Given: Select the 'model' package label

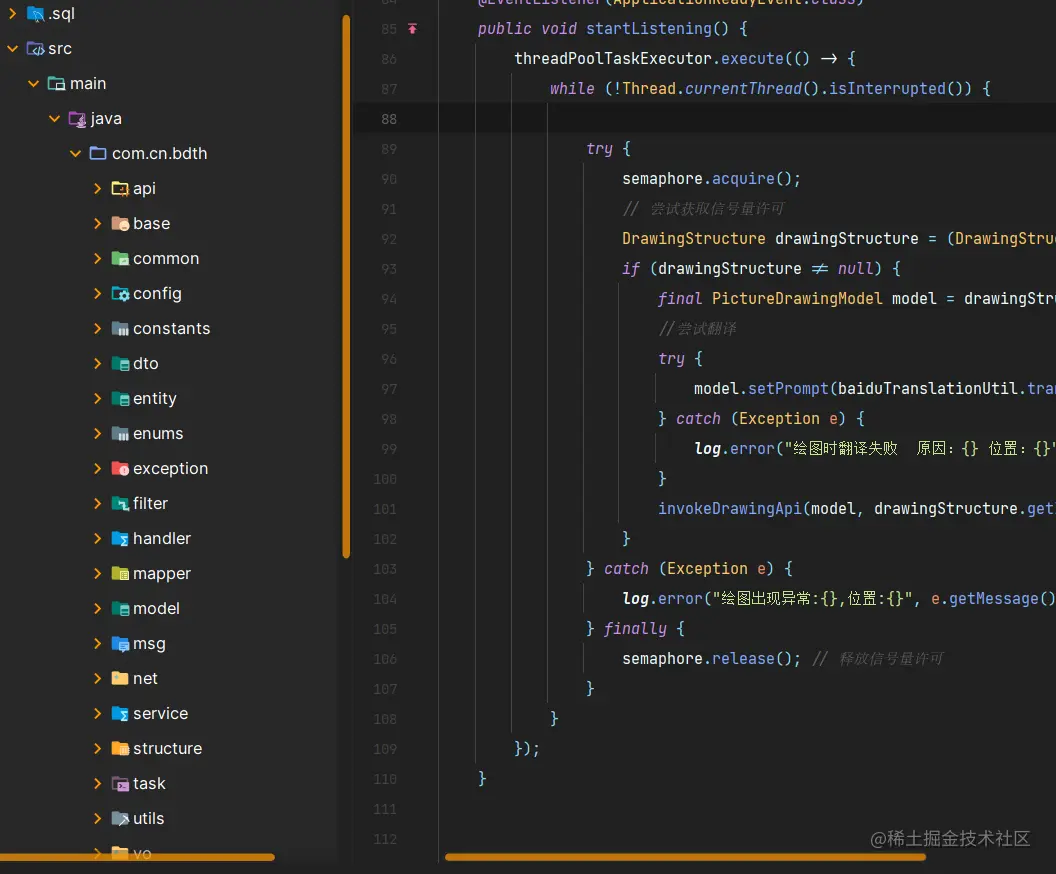Looking at the screenshot, I should pos(156,609).
